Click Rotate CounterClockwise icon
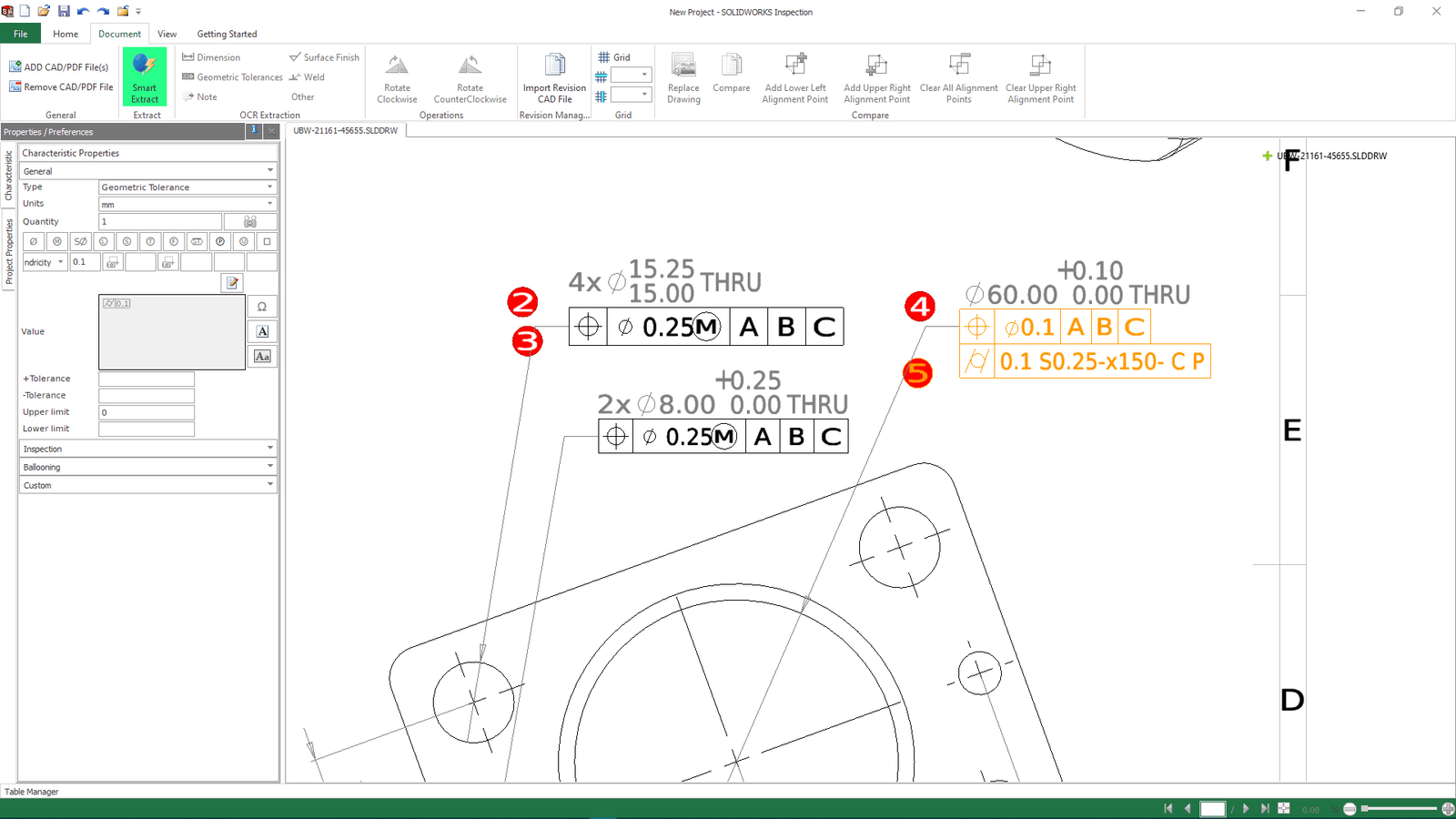 (x=470, y=78)
